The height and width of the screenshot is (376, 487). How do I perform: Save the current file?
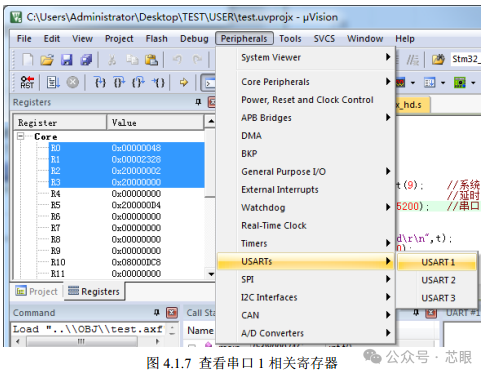click(67, 60)
